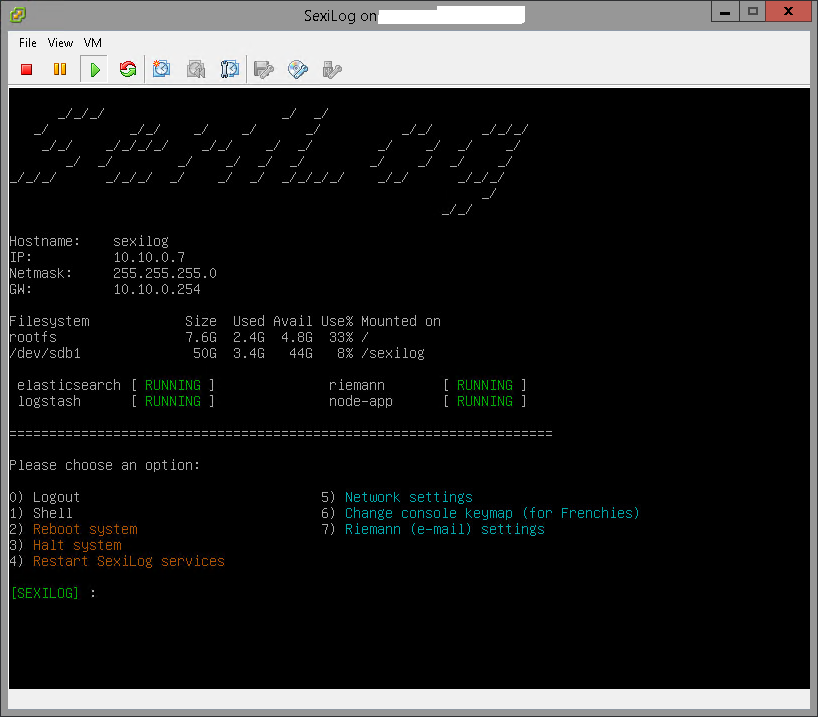This screenshot has width=818, height=717.
Task: Take a snapshot of the virtual machine
Action: pyautogui.click(x=162, y=69)
